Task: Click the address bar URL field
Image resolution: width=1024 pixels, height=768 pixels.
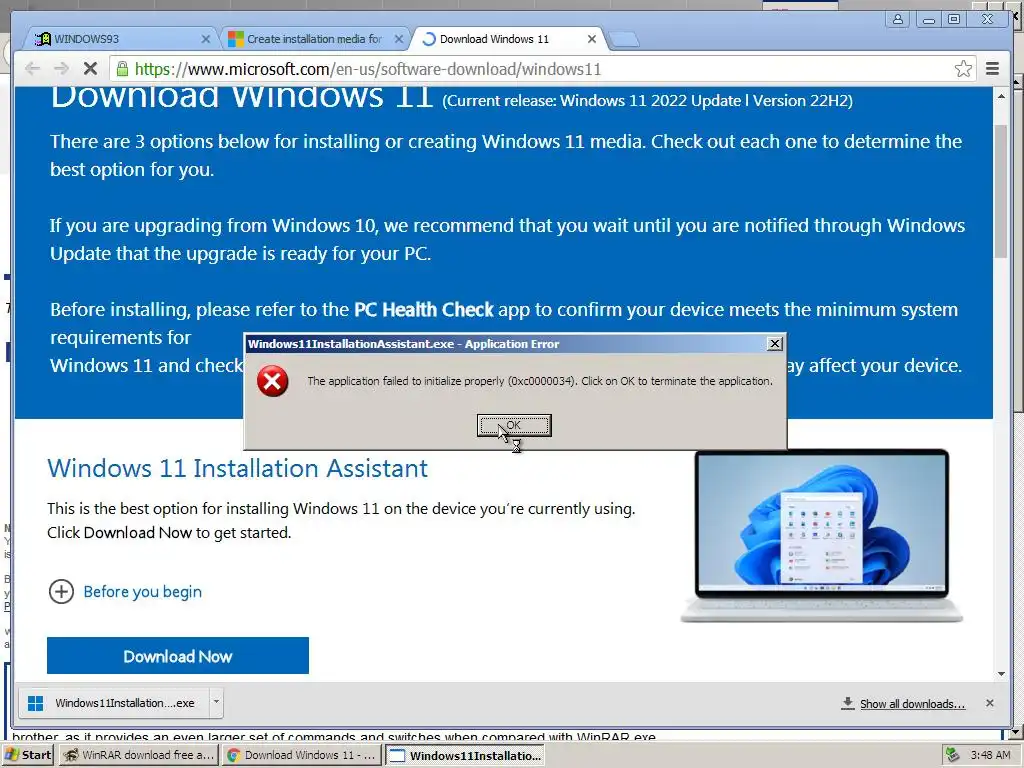Action: coord(542,69)
